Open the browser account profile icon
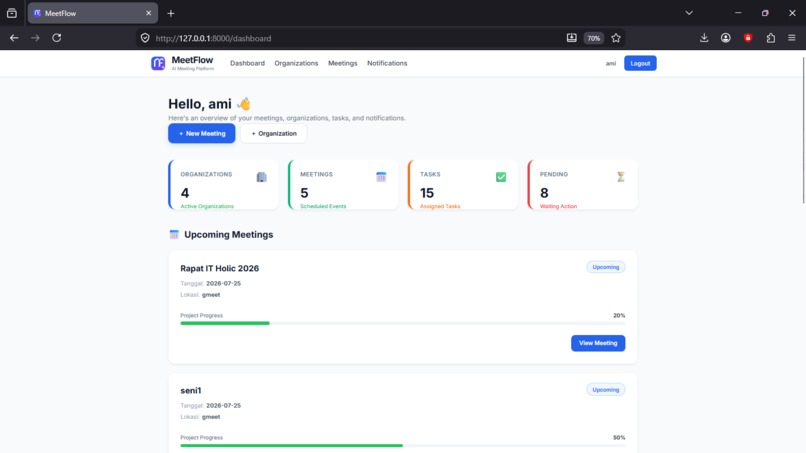This screenshot has width=806, height=453. pos(726,38)
